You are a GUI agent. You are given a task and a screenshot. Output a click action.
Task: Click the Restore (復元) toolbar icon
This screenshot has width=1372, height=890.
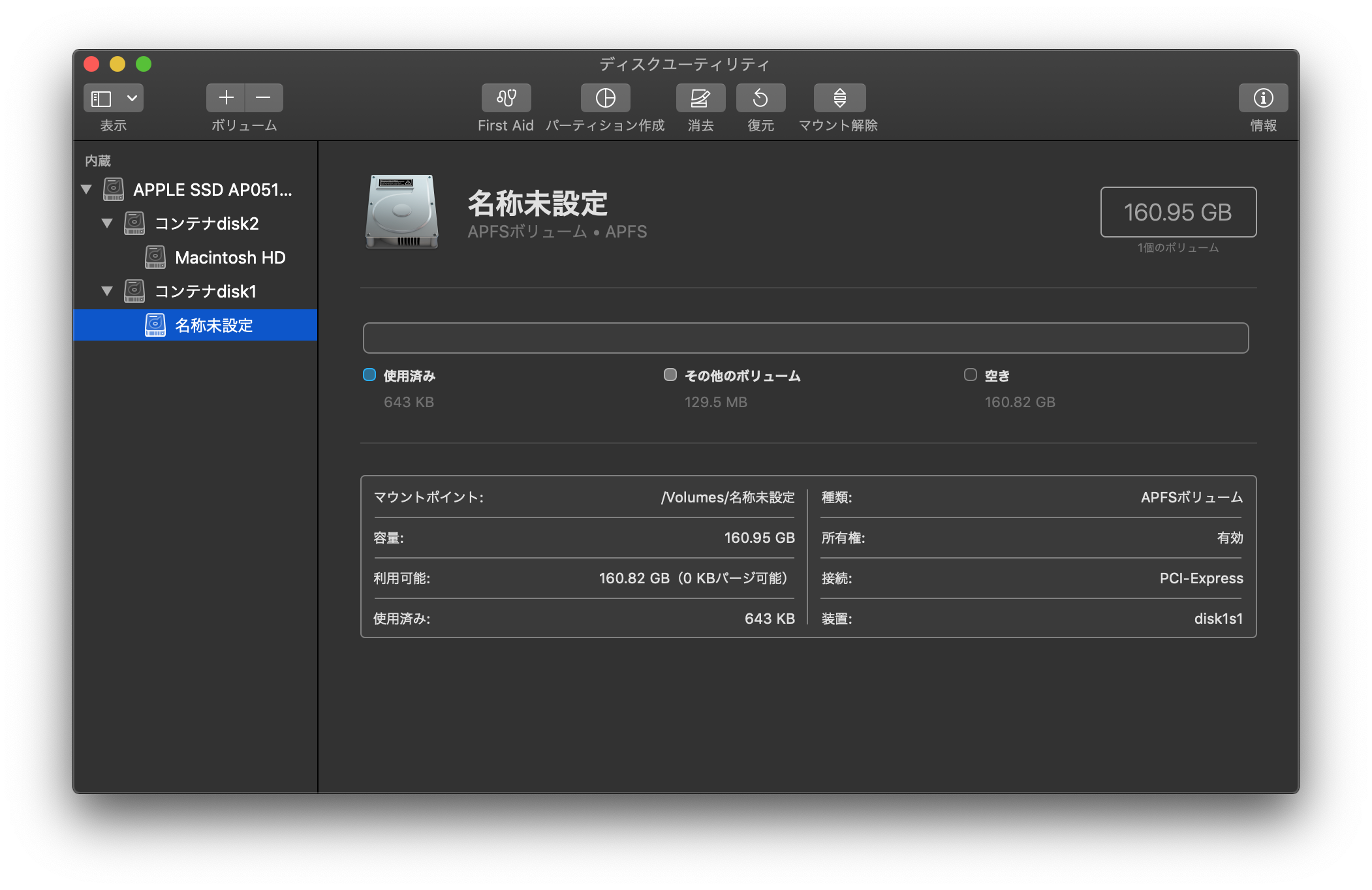pyautogui.click(x=760, y=98)
